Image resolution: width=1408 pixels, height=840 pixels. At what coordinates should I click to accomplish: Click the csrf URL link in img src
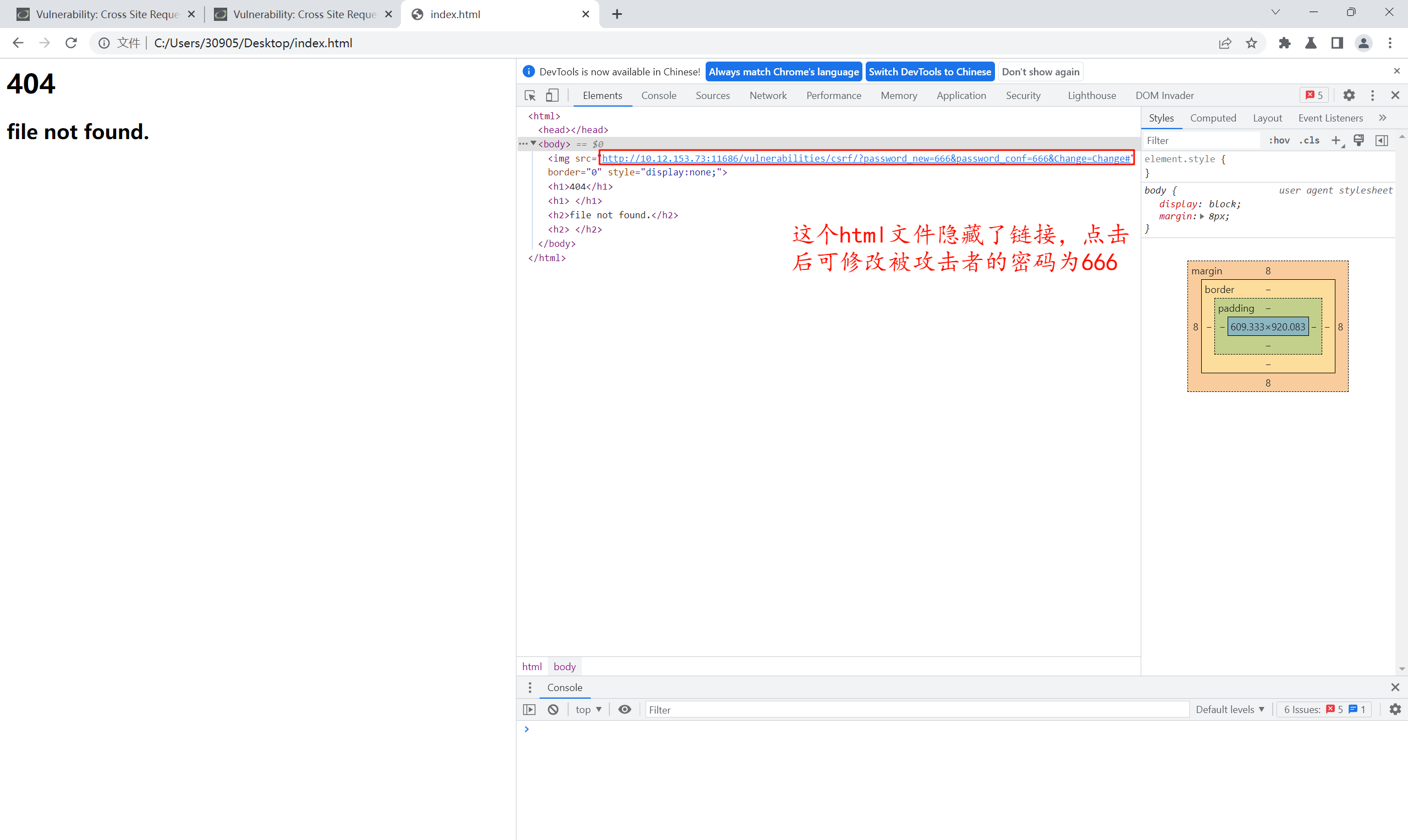pos(866,158)
